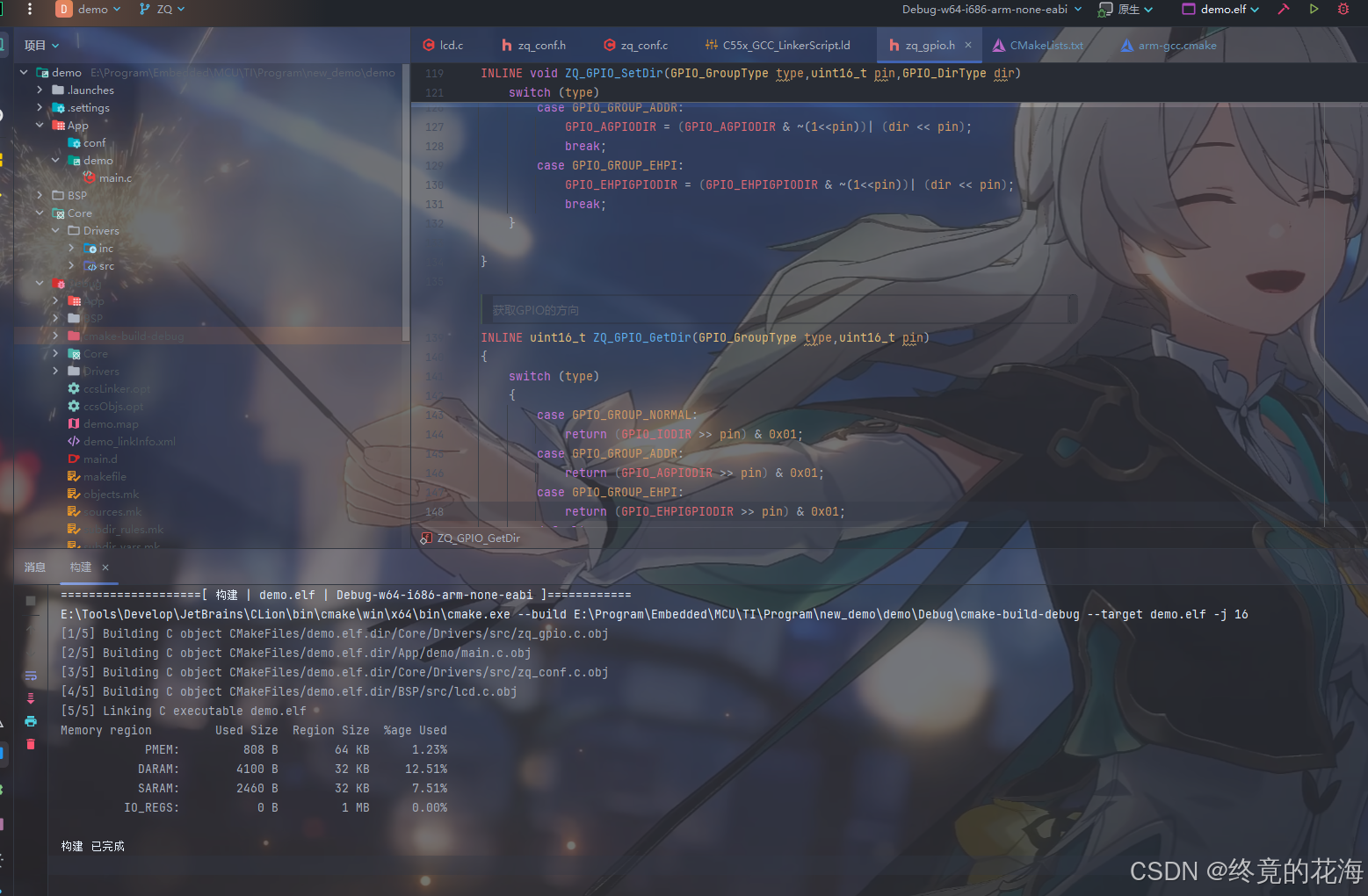
Task: Select ccsLinker.opt file in tree
Action: tap(109, 388)
